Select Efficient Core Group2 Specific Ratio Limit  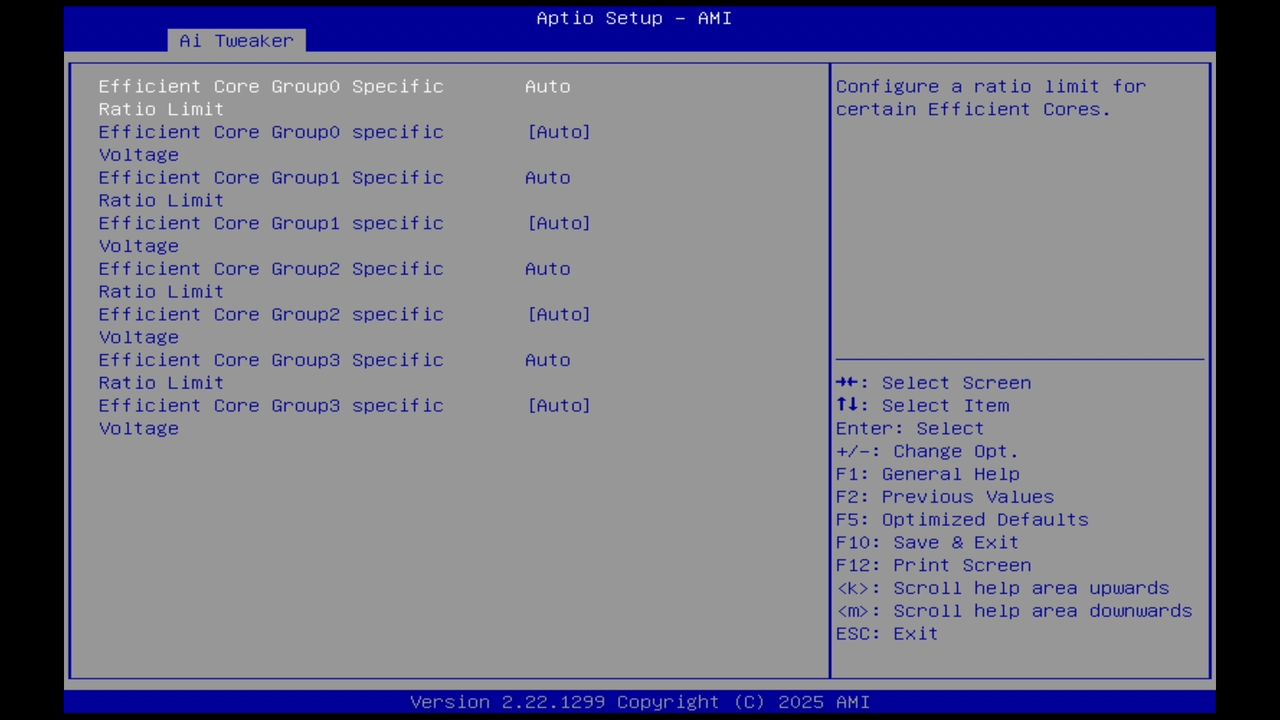[x=271, y=279]
